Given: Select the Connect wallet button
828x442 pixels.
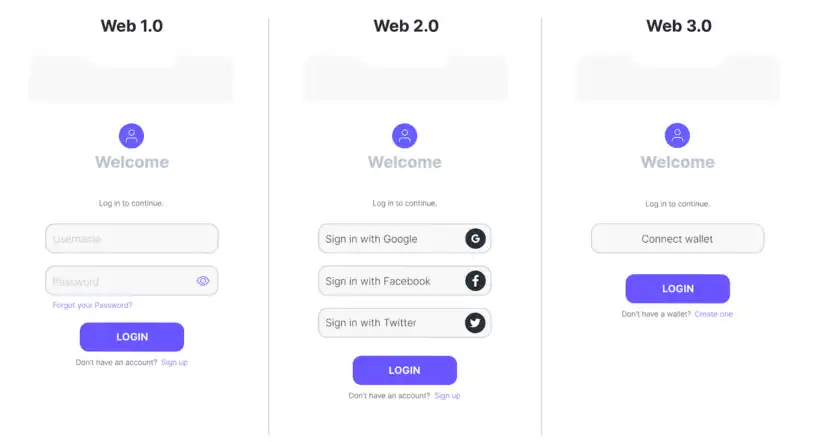Looking at the screenshot, I should [678, 239].
